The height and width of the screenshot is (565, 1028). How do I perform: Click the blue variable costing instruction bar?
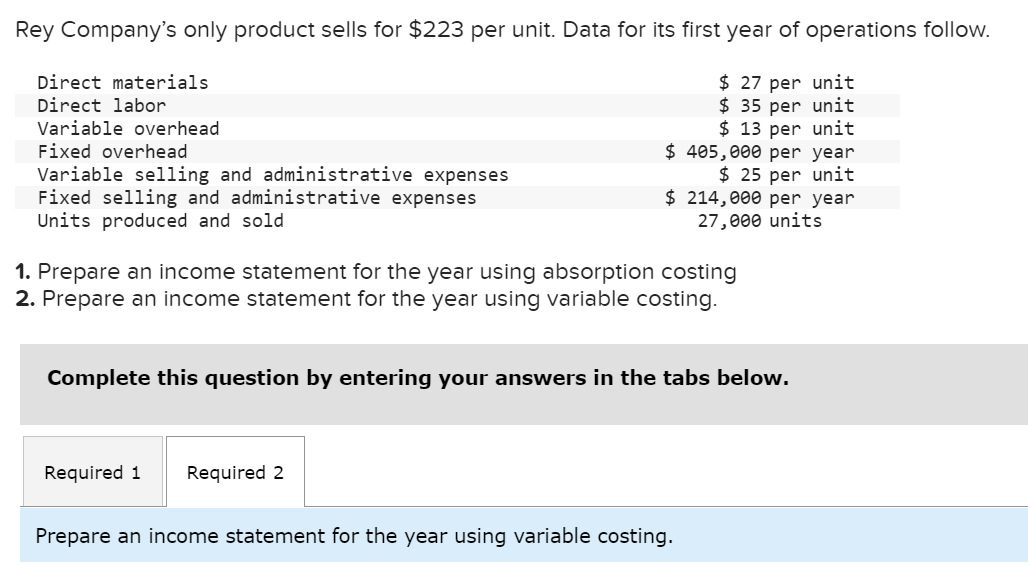(x=354, y=536)
